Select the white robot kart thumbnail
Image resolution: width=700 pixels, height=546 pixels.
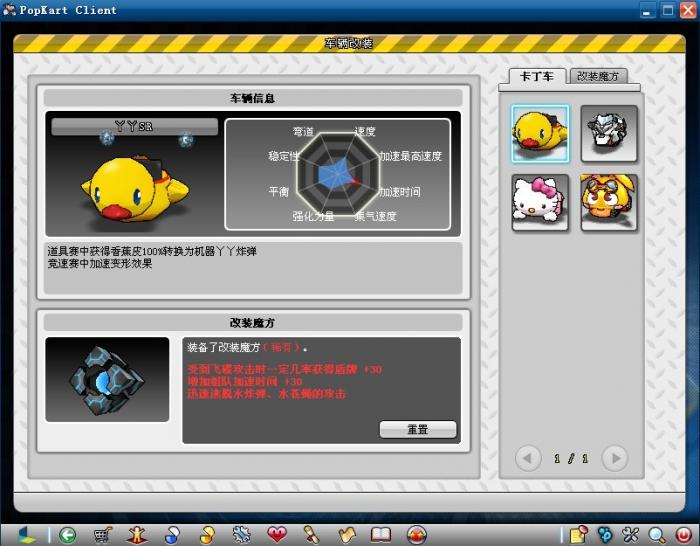(609, 133)
